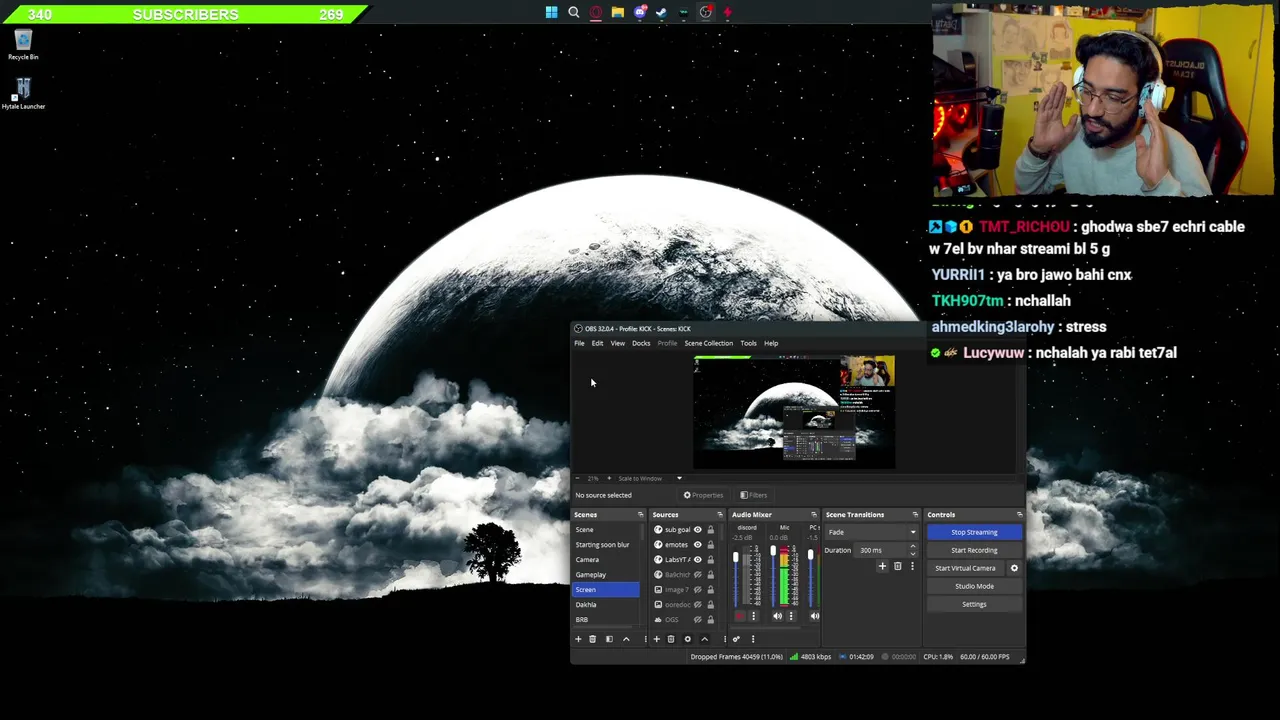Unlock the sub goal source

pyautogui.click(x=711, y=530)
